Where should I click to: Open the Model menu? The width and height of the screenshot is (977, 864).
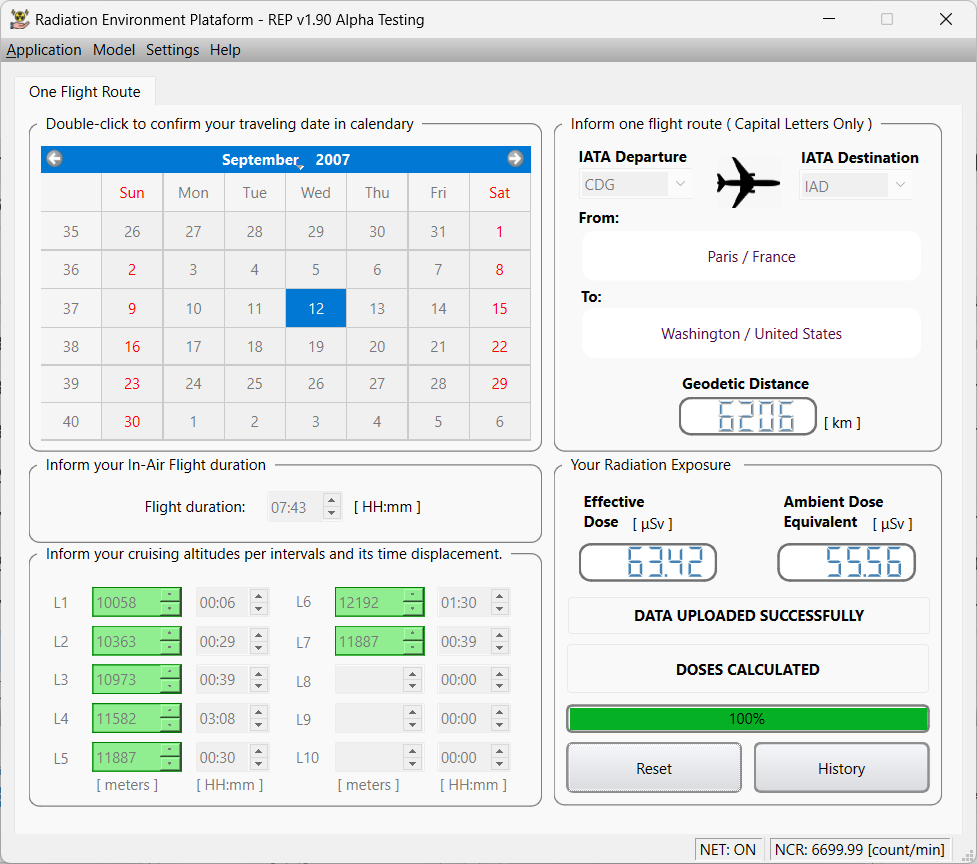[x=114, y=50]
